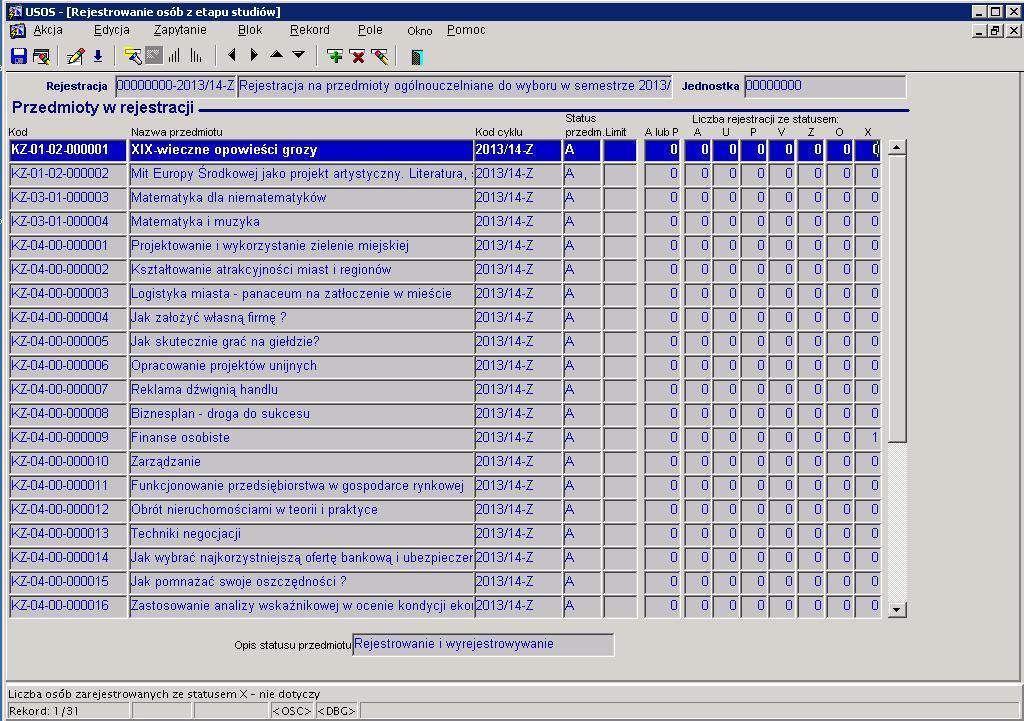Click Status 'A' cell of Zarządzanie row
The height and width of the screenshot is (721, 1024).
coord(582,462)
